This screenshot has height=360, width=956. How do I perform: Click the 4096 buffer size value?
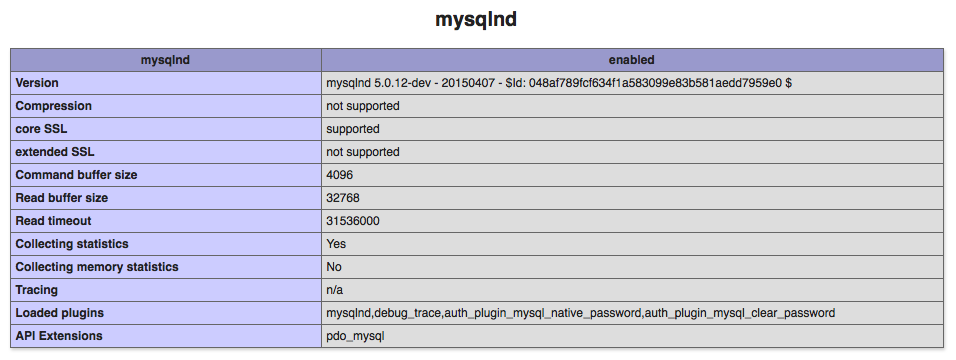pyautogui.click(x=340, y=175)
